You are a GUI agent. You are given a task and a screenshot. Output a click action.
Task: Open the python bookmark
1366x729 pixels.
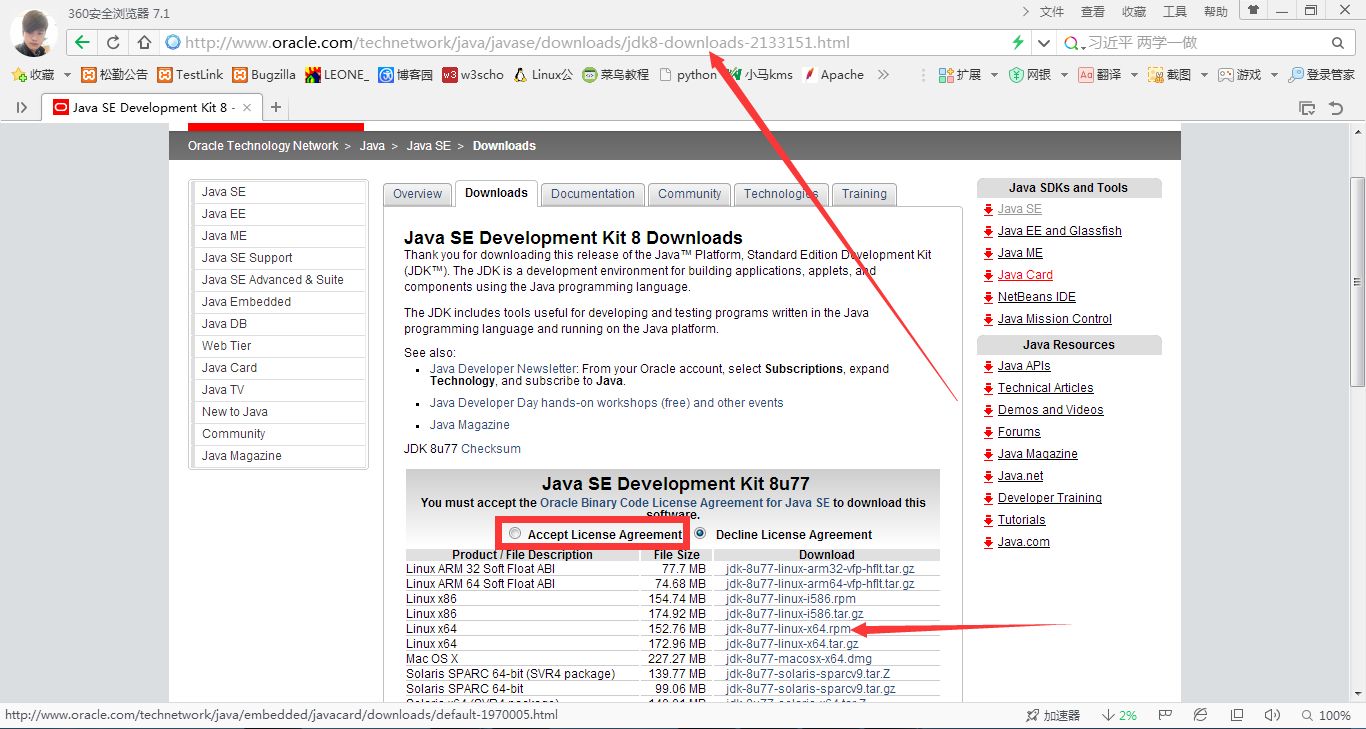tap(688, 75)
